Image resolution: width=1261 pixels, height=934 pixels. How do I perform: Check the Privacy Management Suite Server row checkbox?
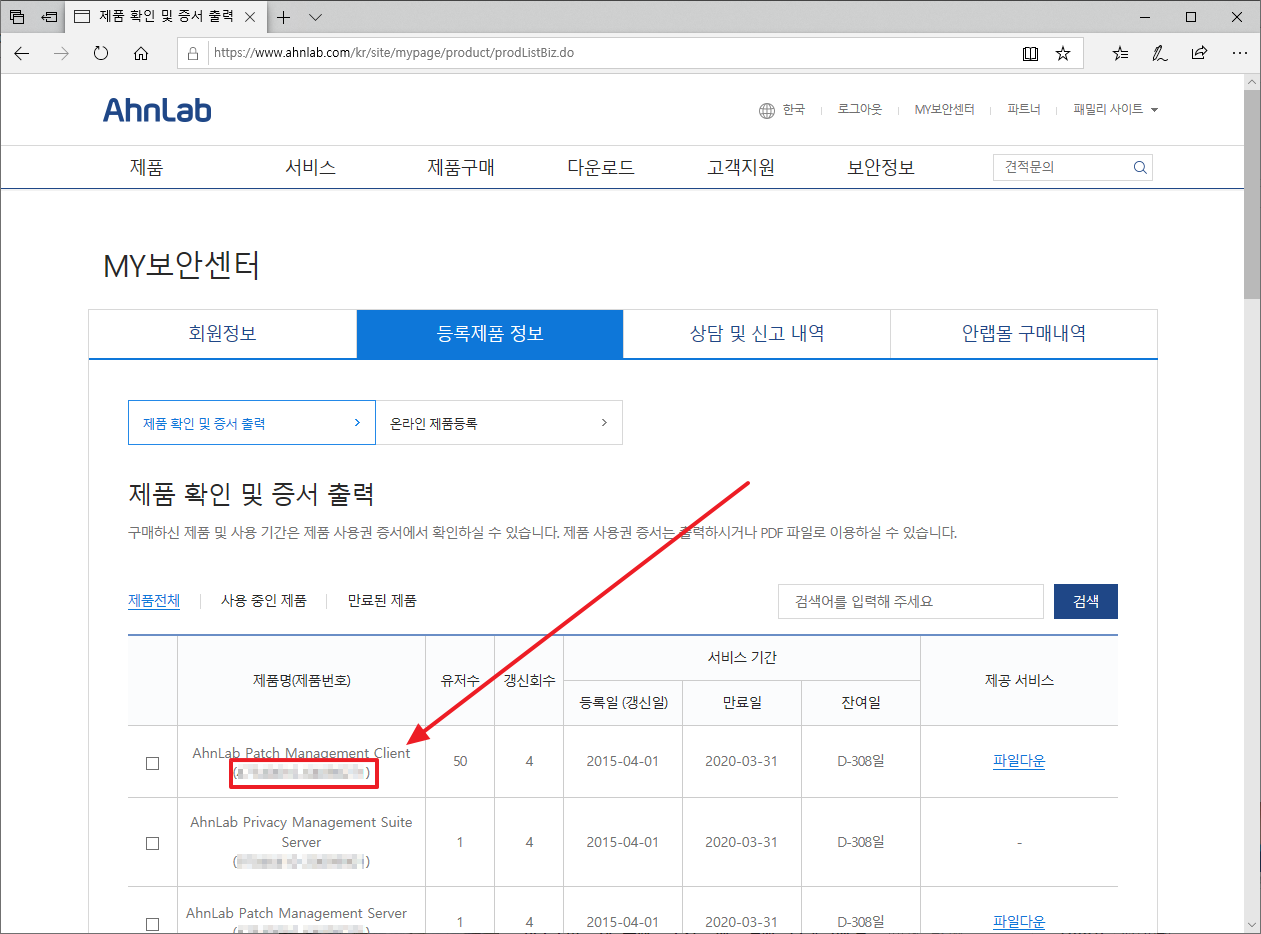(x=152, y=843)
